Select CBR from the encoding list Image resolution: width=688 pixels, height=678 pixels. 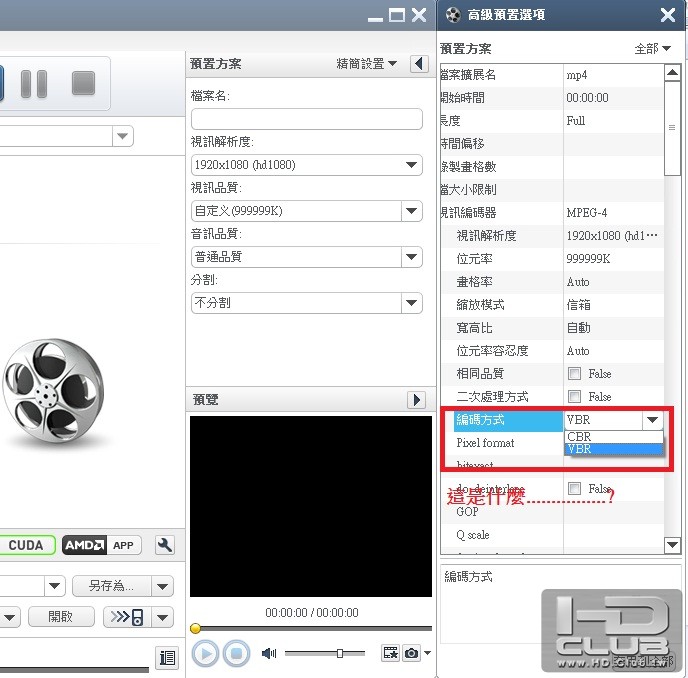[x=613, y=437]
